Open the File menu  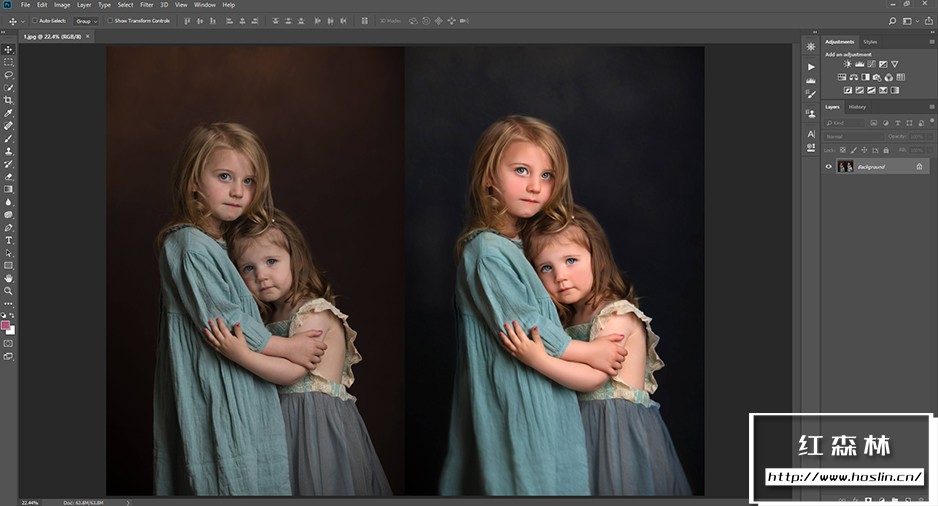coord(26,5)
